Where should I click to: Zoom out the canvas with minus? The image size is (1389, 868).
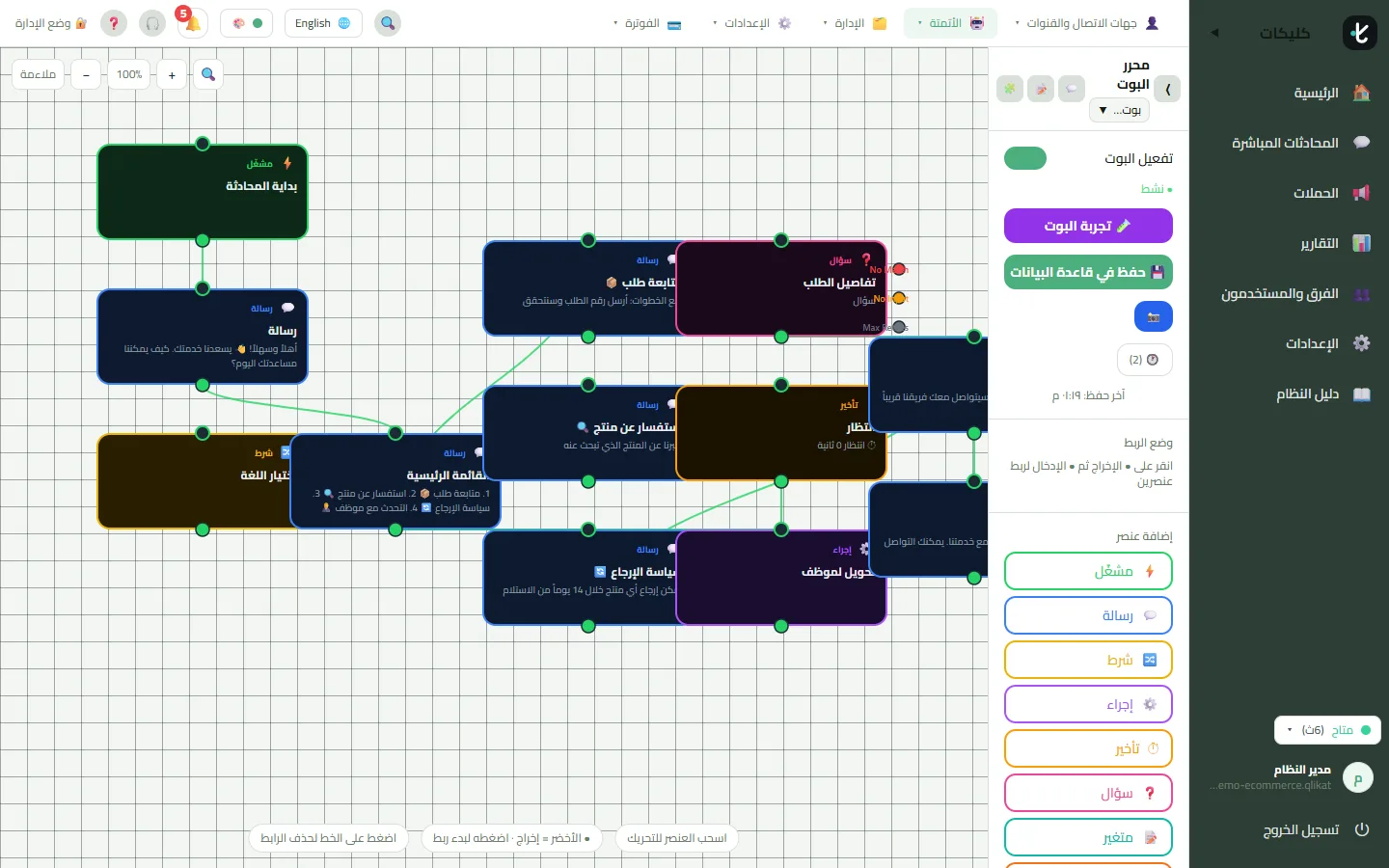coord(86,74)
